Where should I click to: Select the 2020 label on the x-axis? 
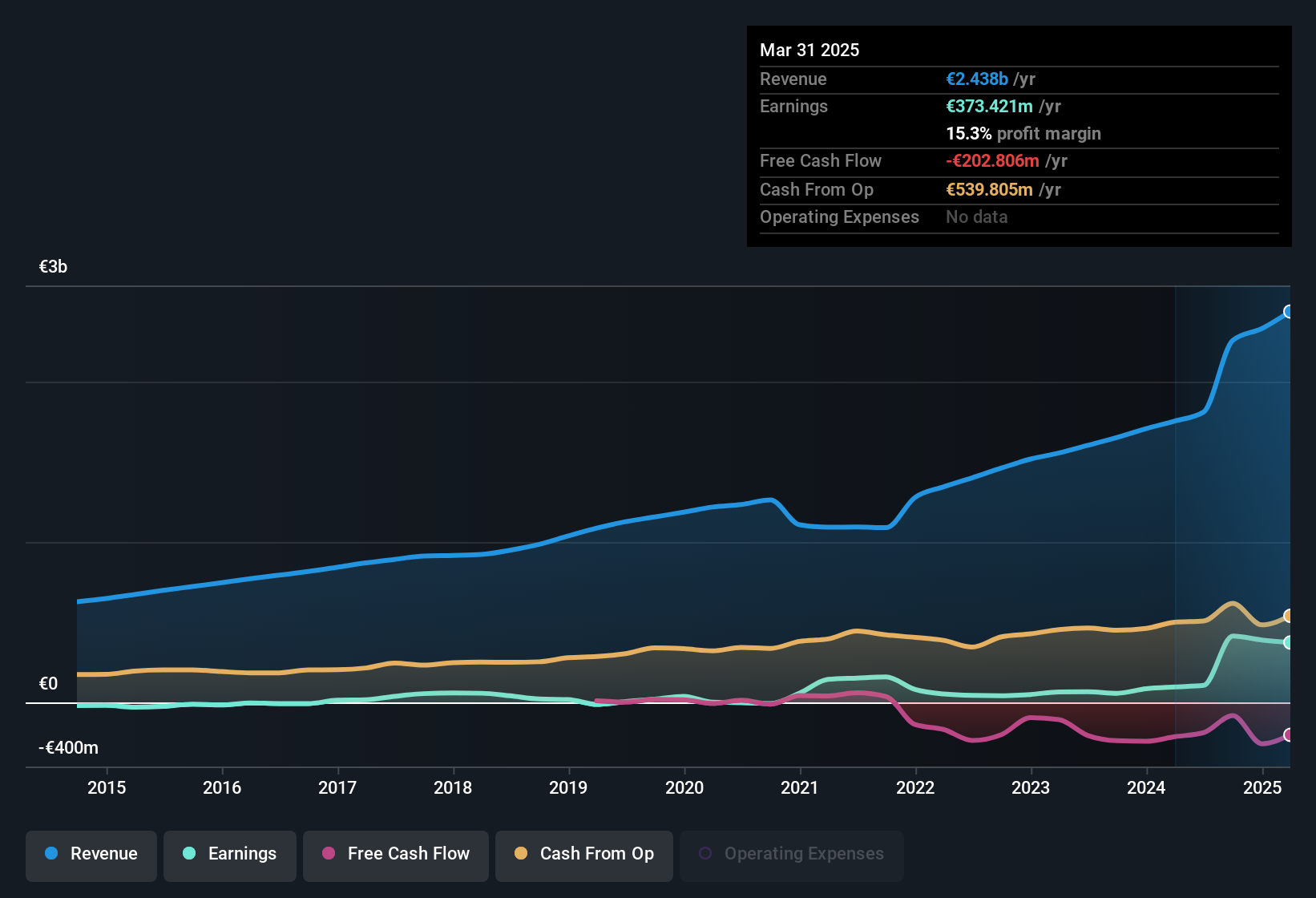pos(684,787)
